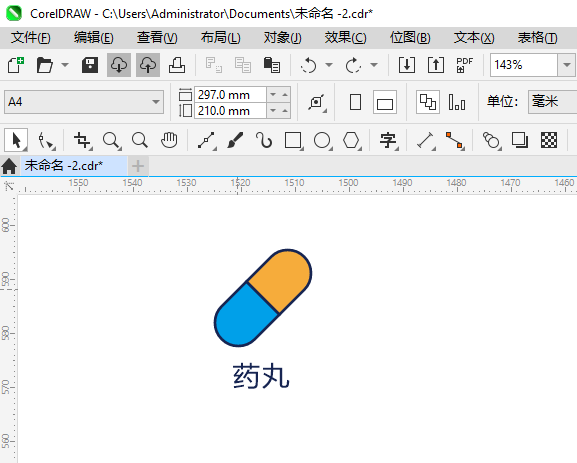Image resolution: width=577 pixels, height=463 pixels.
Task: Open the 效果(C) menu
Action: click(x=345, y=38)
